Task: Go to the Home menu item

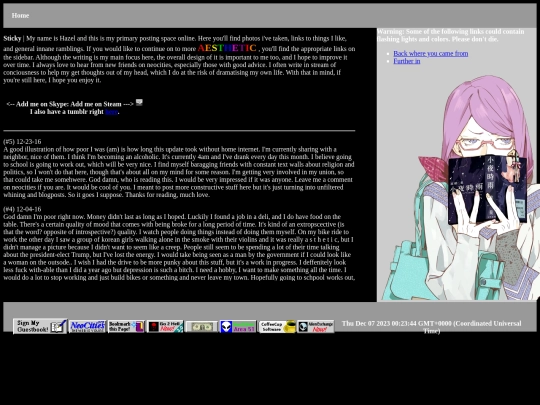Action: tap(20, 15)
